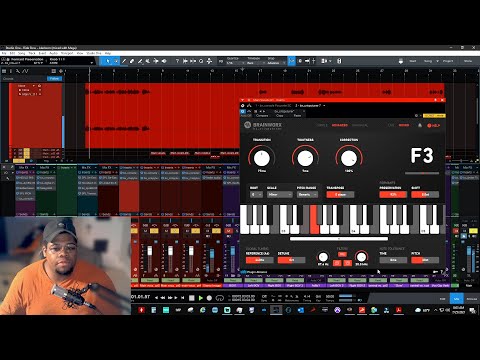This screenshot has height=360, width=480.
Task: Click the Transition knob
Action: coord(262,158)
